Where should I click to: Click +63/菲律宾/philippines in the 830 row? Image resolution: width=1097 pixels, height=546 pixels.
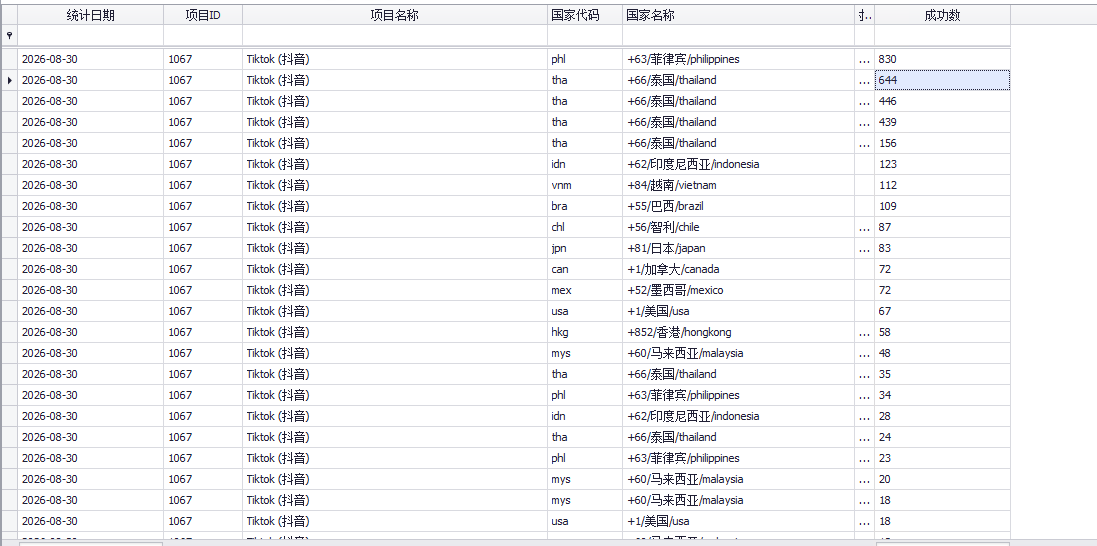(x=739, y=60)
